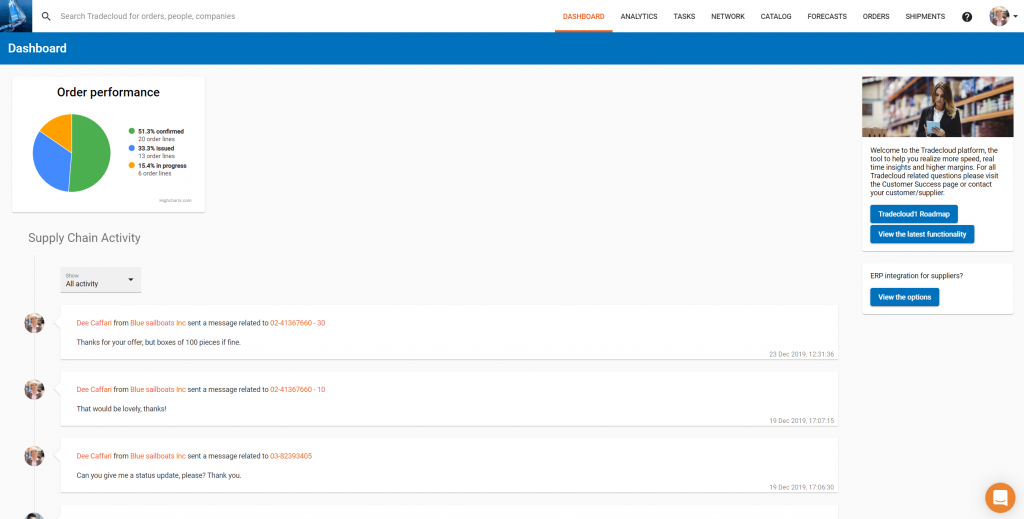Open order link 02-41367660 - 10
Viewport: 1024px width, 519px height.
point(298,390)
